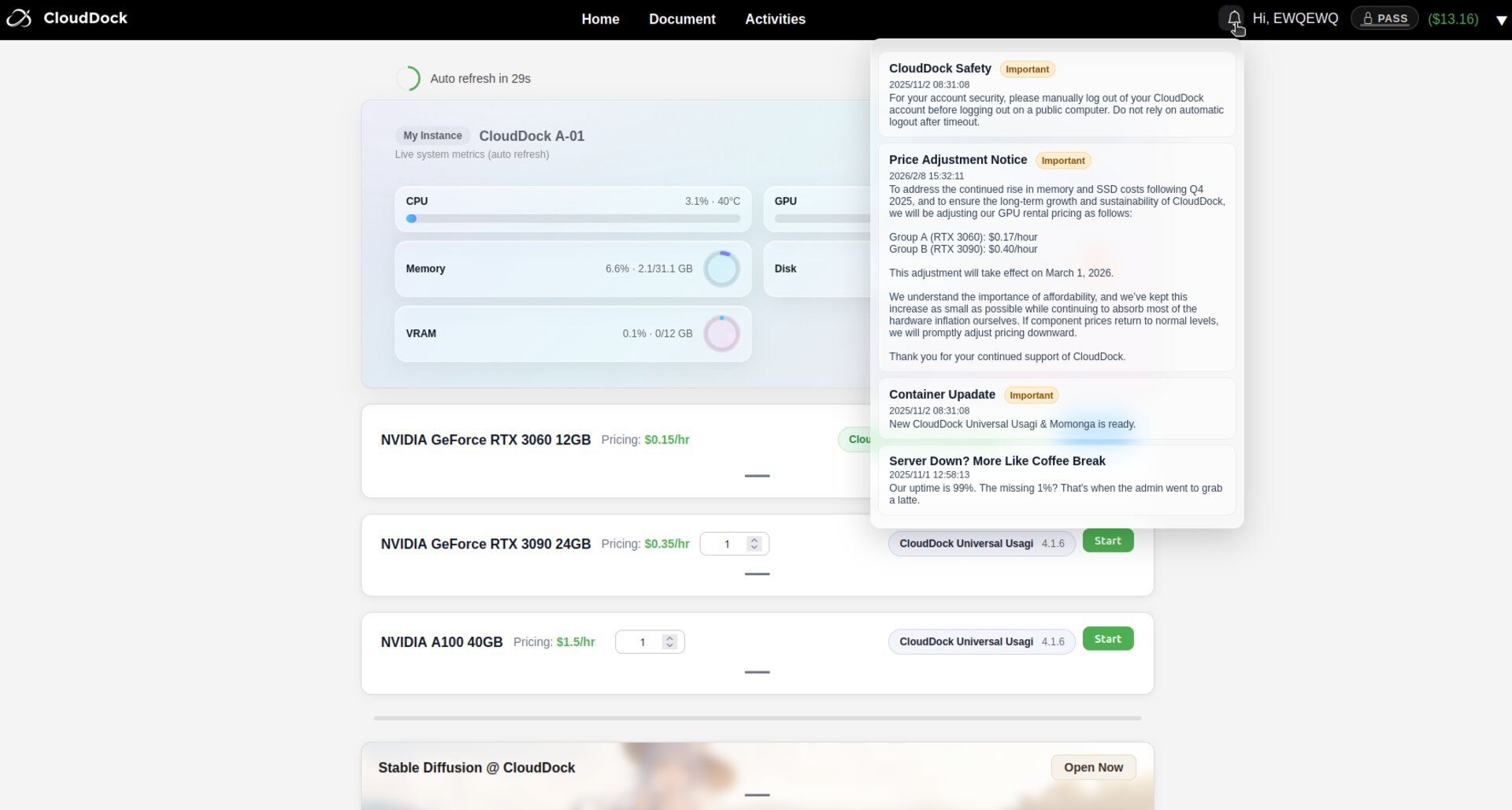Adjust RTX 3090 quantity with stepper arrows
This screenshot has height=810, width=1512.
pyautogui.click(x=754, y=544)
